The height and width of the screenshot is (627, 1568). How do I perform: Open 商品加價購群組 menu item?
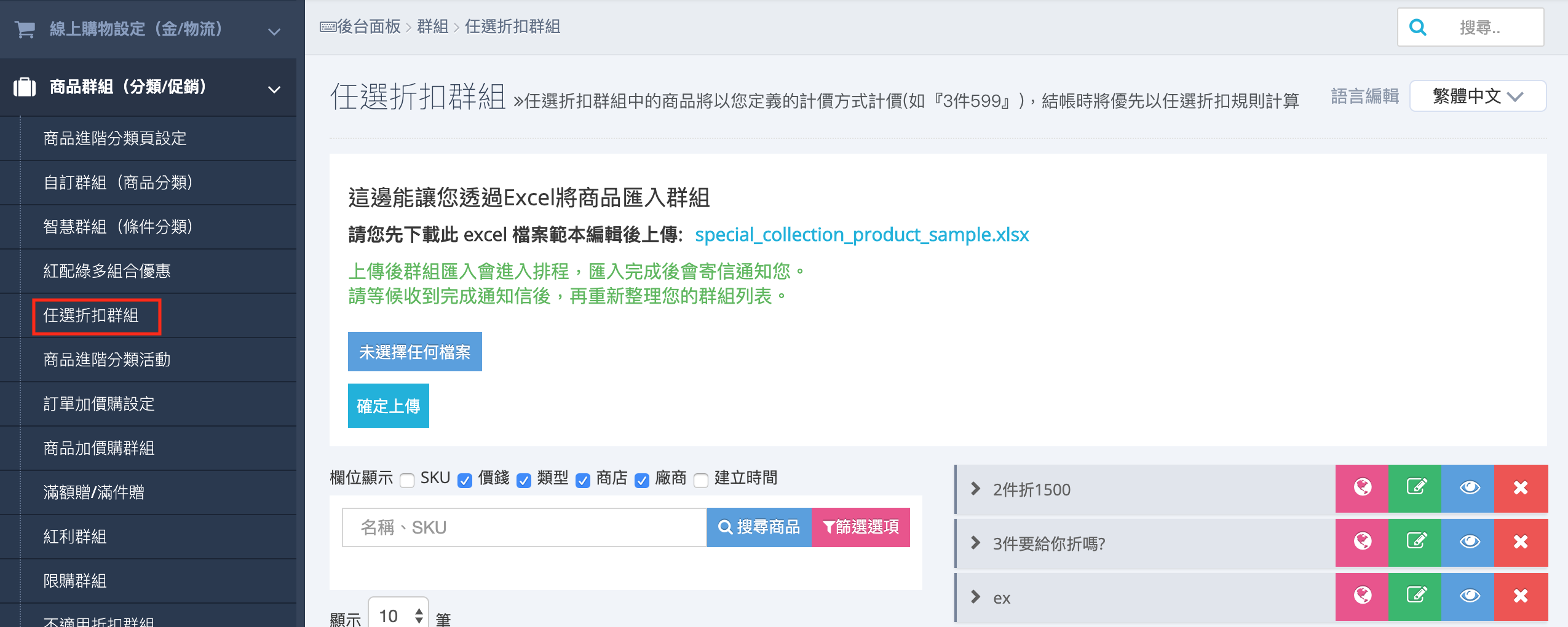click(x=99, y=448)
